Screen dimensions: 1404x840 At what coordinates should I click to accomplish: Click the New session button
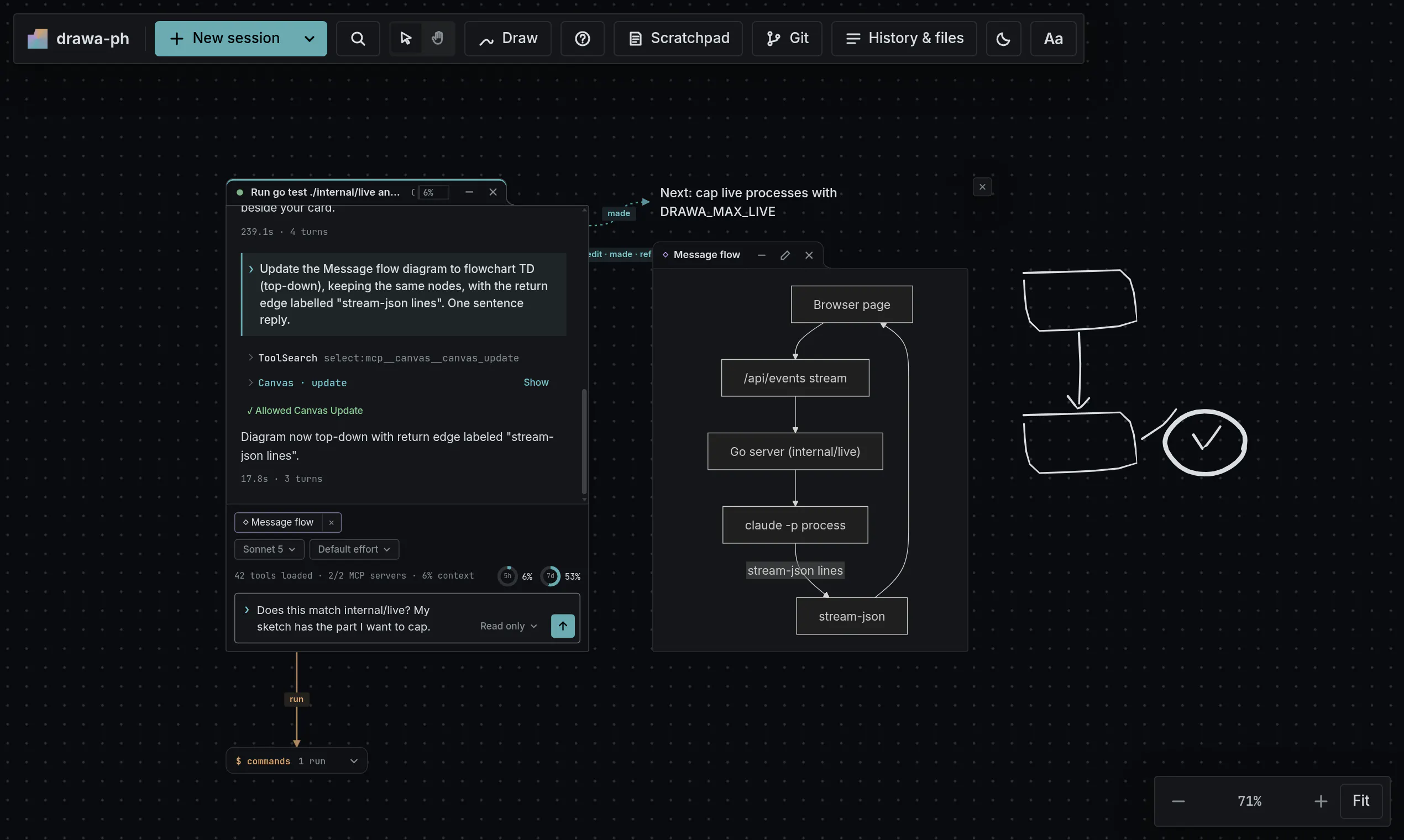(x=225, y=39)
